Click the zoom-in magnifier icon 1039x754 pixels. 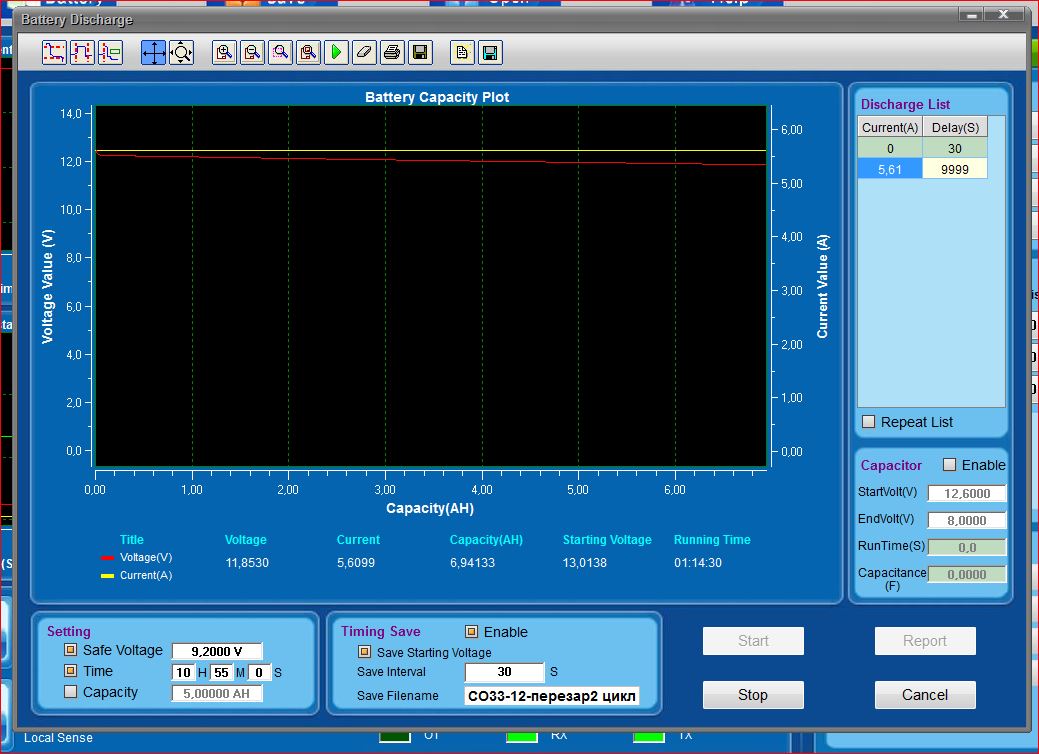pyautogui.click(x=225, y=53)
